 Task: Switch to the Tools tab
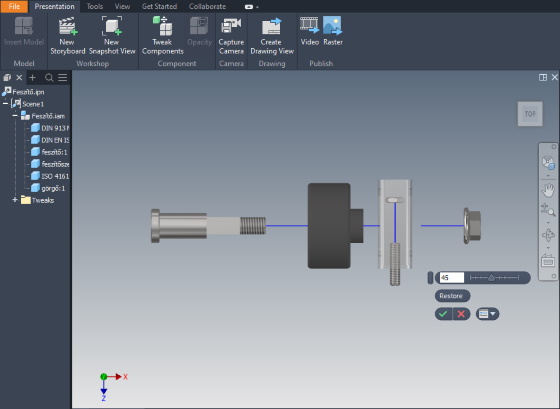click(95, 6)
